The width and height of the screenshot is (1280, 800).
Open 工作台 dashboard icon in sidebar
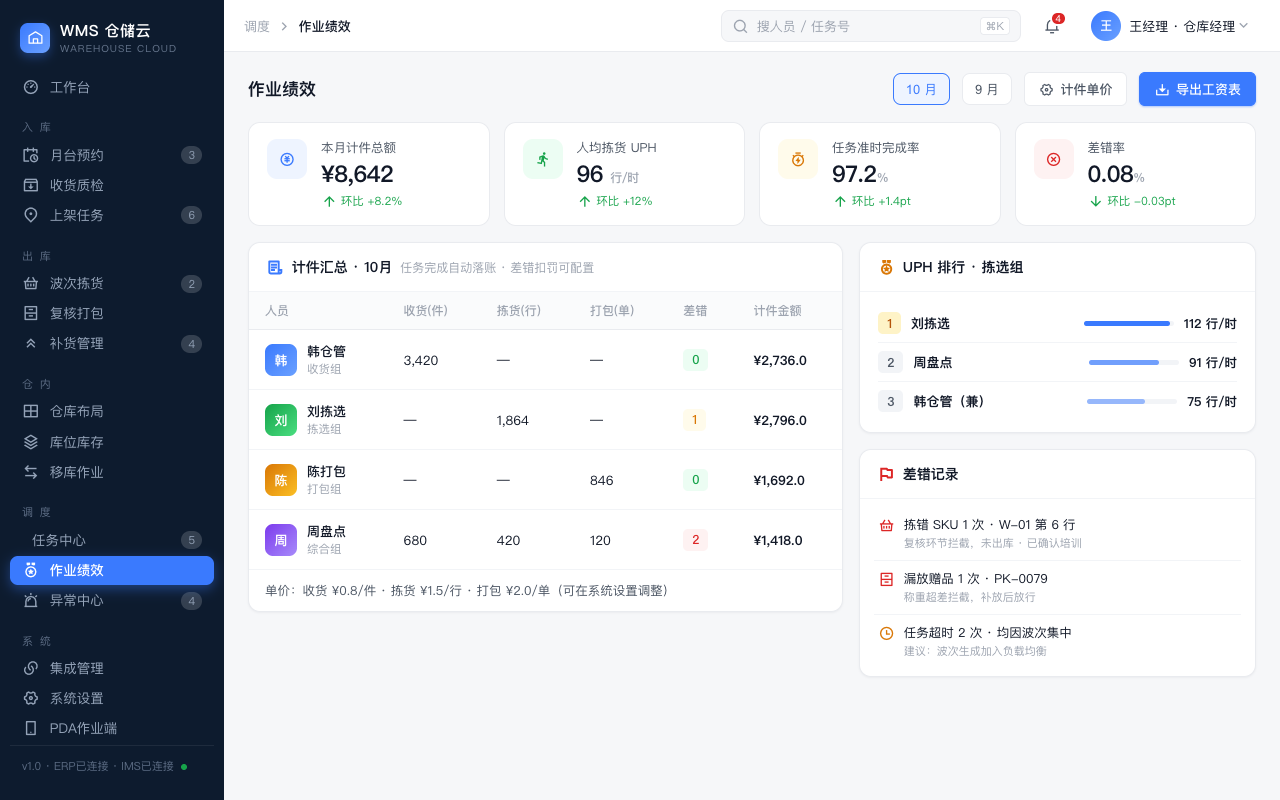pos(31,87)
